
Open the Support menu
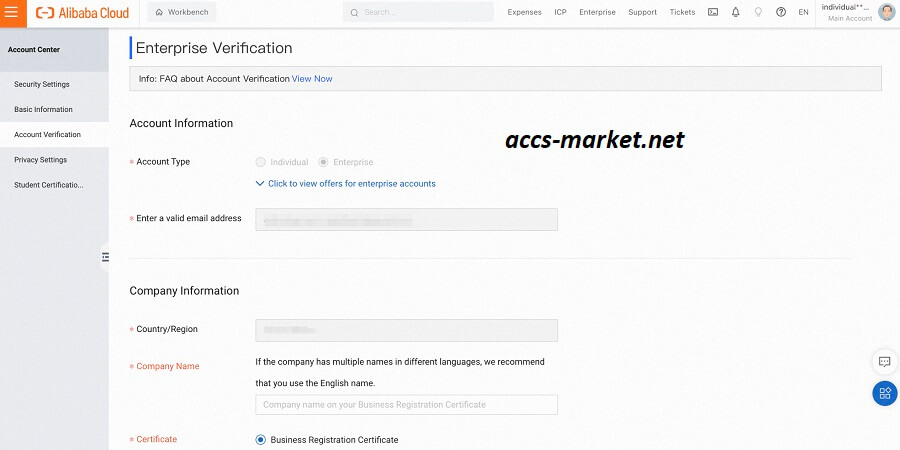642,12
